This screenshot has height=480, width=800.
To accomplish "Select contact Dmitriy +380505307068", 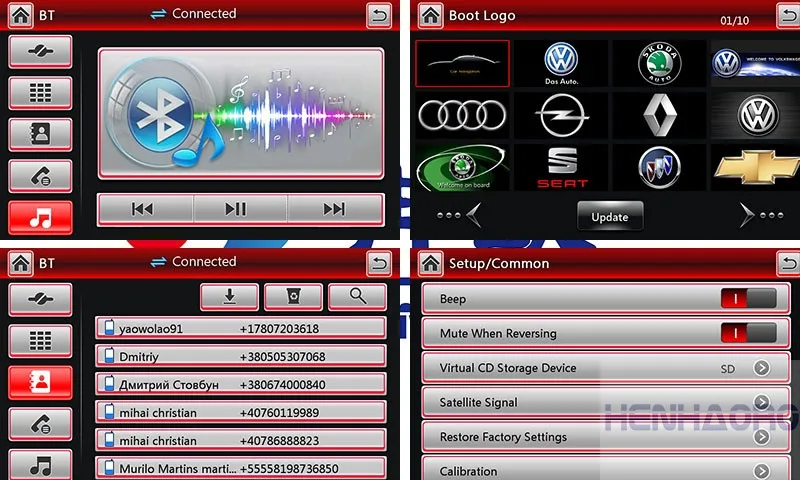I will pos(240,356).
